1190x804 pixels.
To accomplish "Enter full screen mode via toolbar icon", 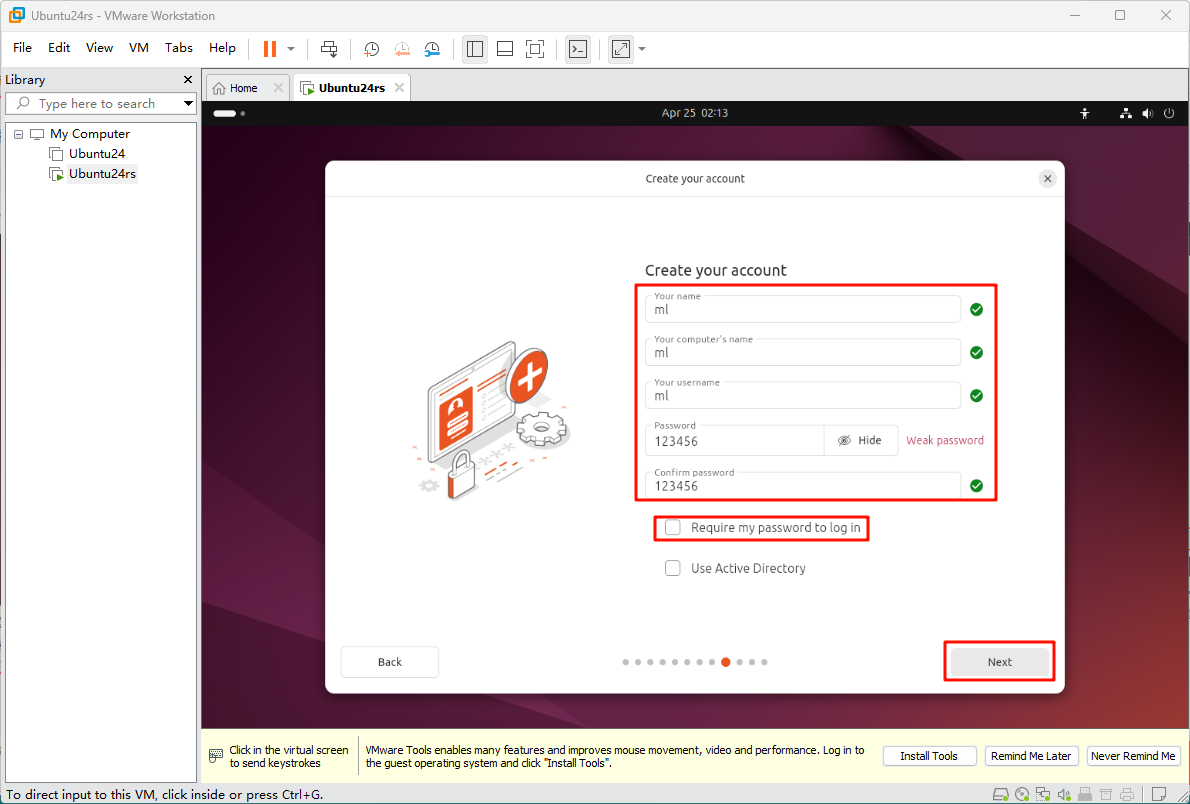I will click(x=535, y=49).
